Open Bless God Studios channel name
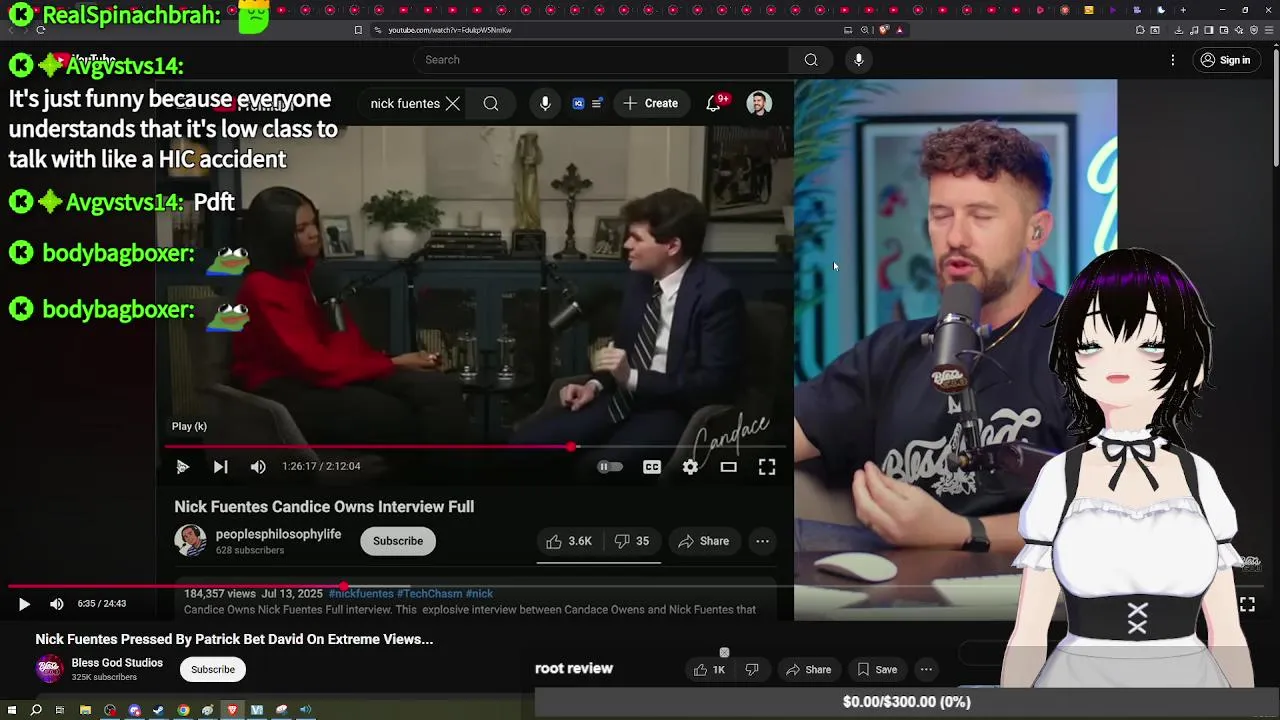The width and height of the screenshot is (1280, 720). coord(117,663)
